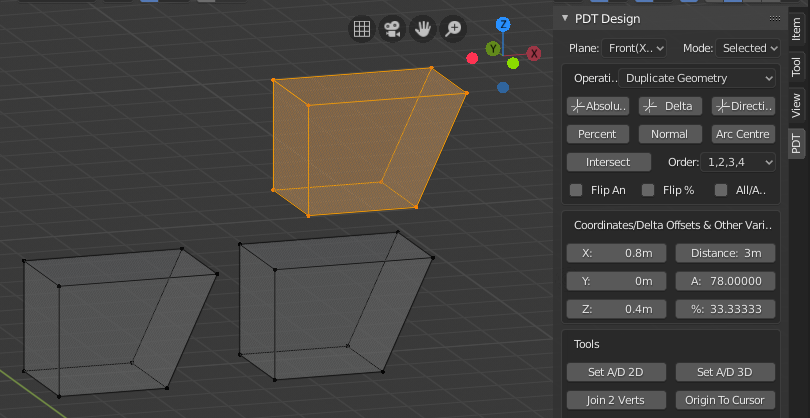Click the blue Z axis gizmo ball
Screen dimensions: 810x418
(x=504, y=24)
